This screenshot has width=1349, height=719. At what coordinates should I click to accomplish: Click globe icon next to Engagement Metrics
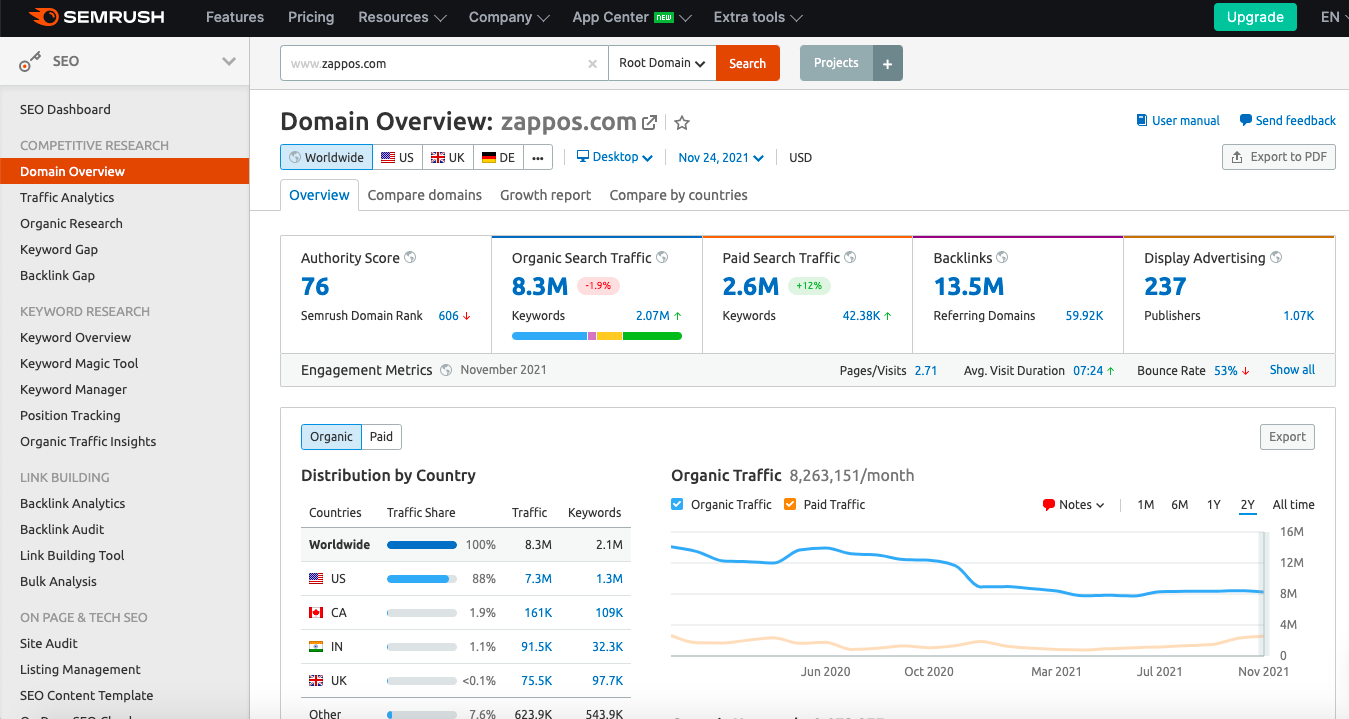point(446,370)
